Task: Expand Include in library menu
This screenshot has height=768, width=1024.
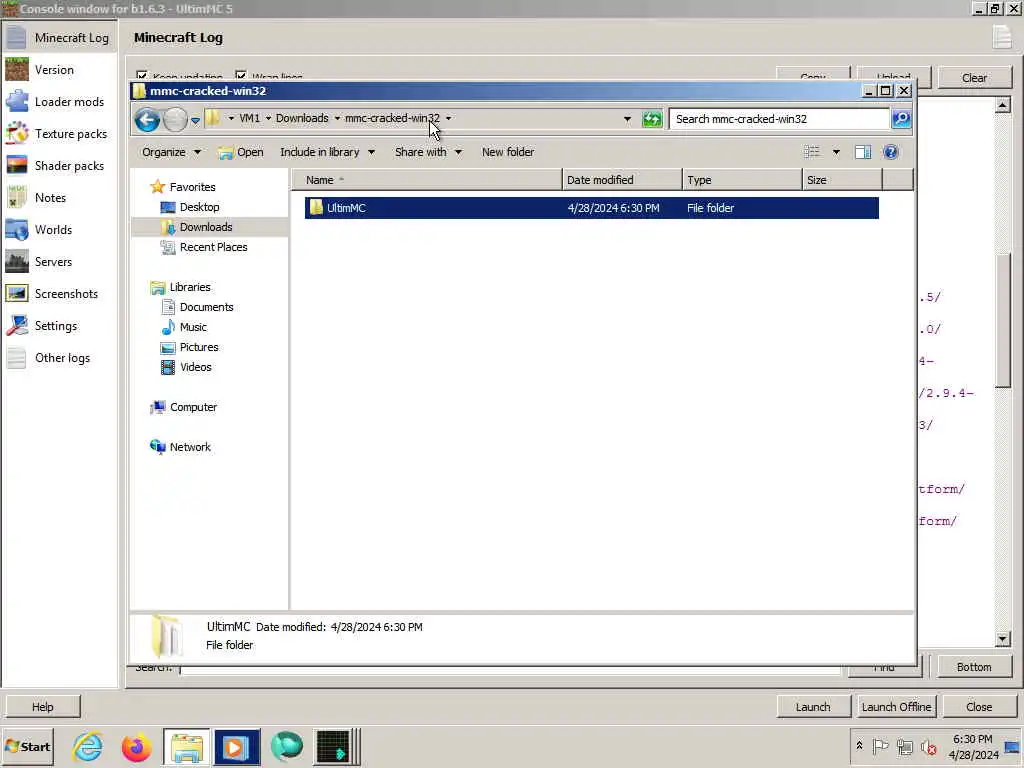Action: (327, 152)
